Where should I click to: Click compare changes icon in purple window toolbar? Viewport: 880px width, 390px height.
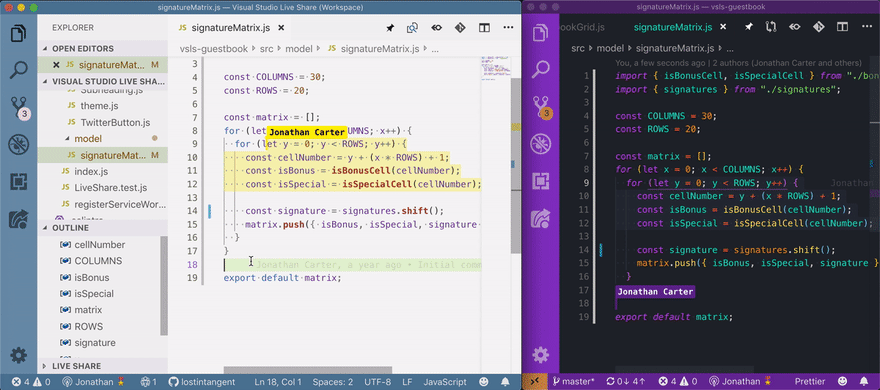coord(771,27)
